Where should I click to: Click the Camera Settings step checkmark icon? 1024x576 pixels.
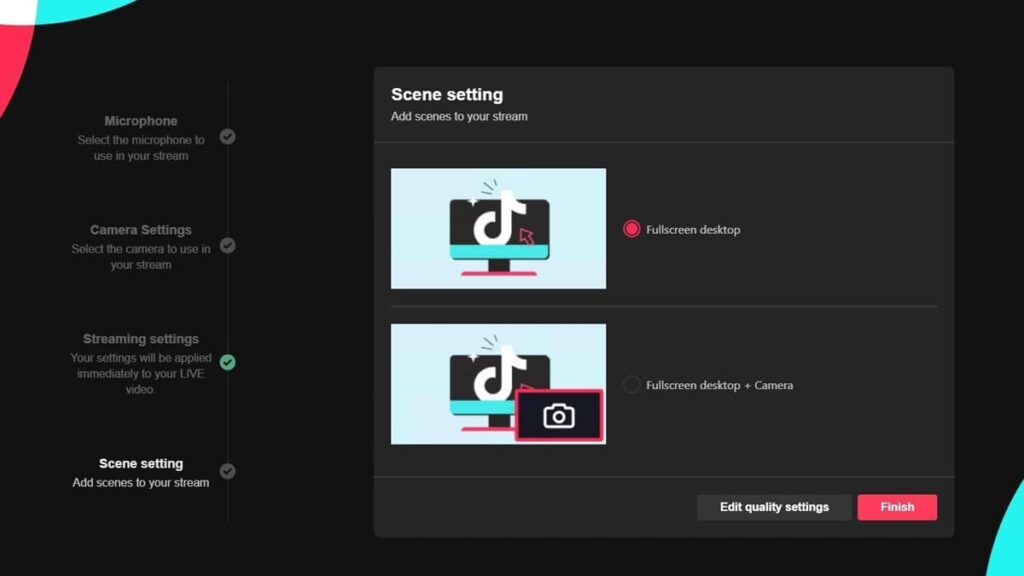tap(228, 245)
